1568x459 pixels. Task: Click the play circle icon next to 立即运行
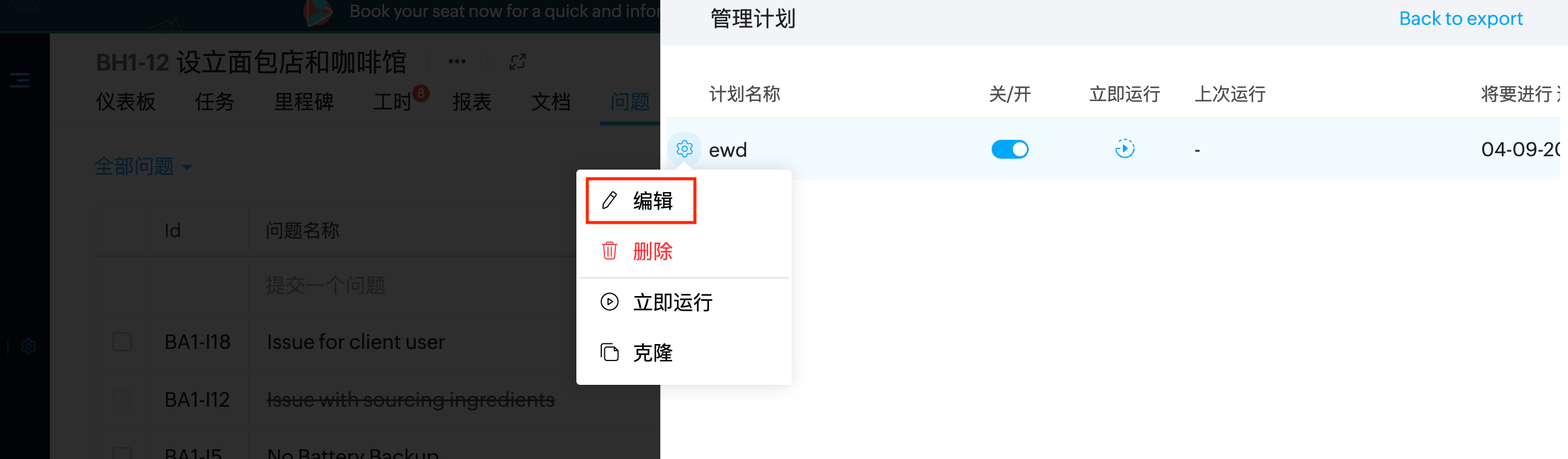click(x=609, y=302)
